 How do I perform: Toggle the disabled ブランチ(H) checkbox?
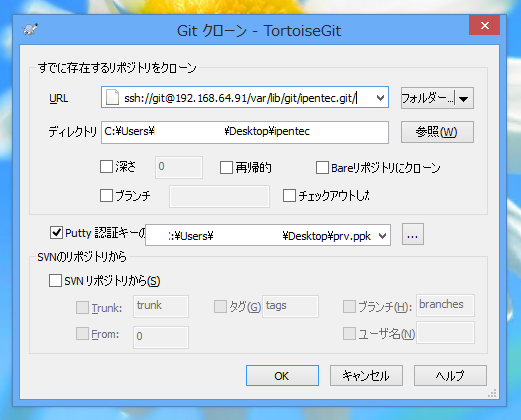tap(349, 306)
